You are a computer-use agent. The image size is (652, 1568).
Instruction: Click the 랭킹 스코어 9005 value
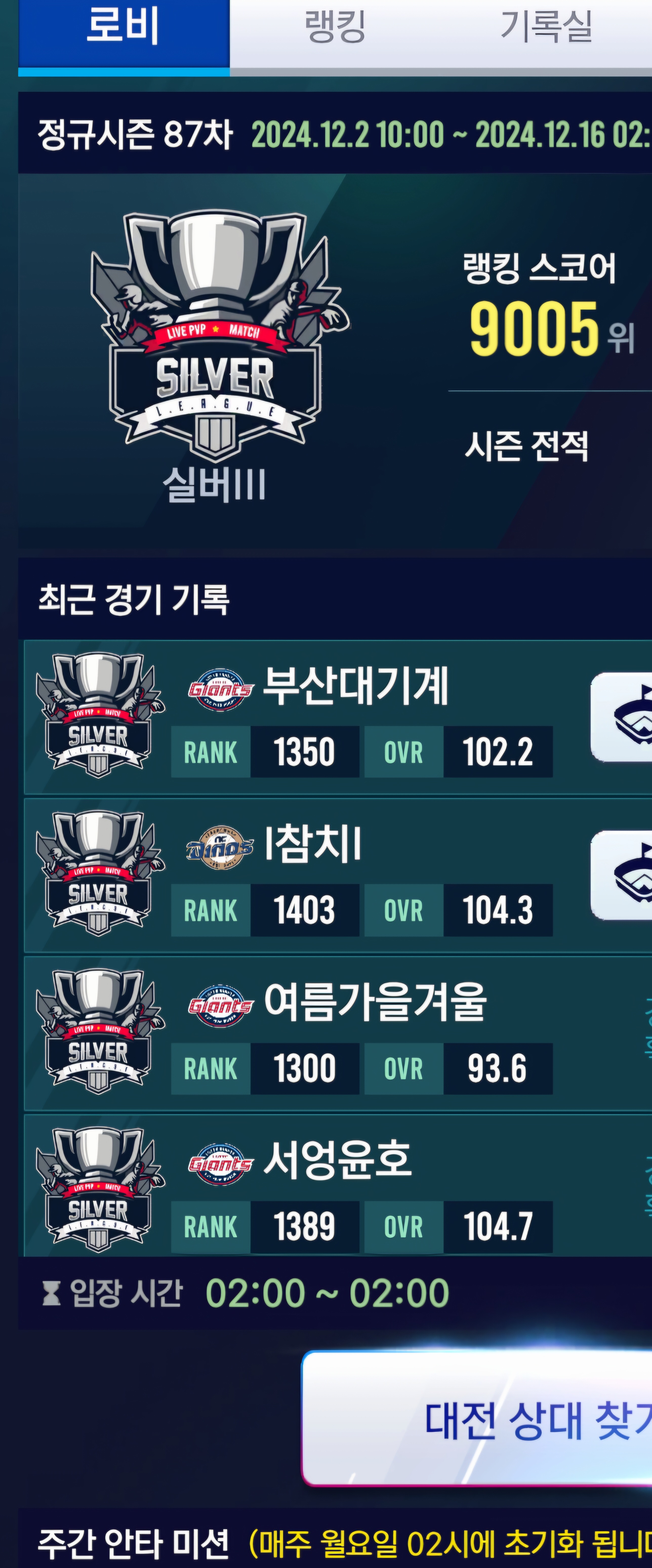(x=535, y=329)
